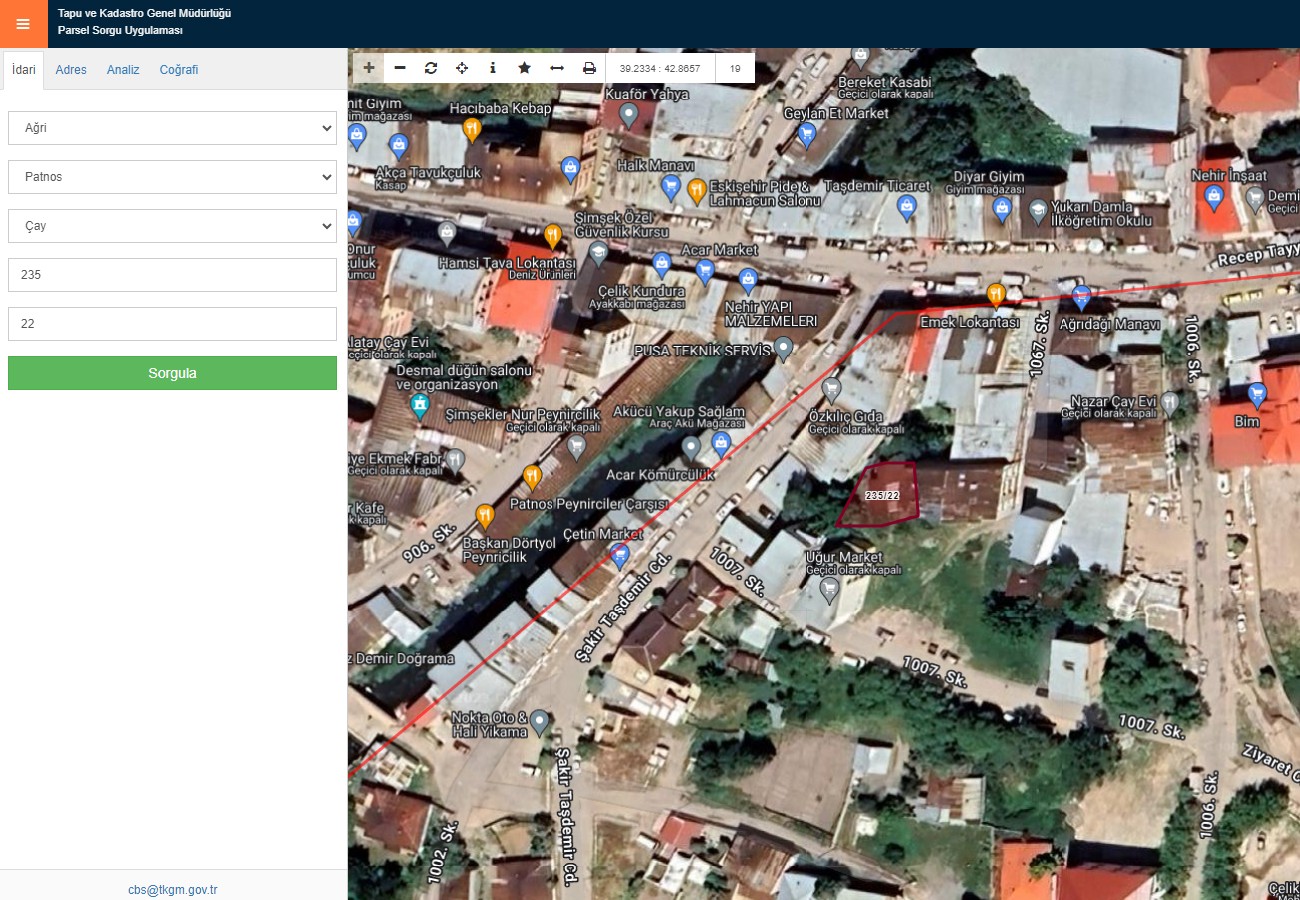Select the distance measure tool

tap(557, 68)
